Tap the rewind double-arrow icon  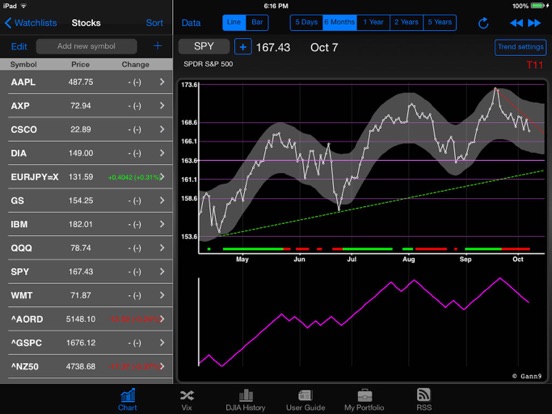(x=516, y=23)
